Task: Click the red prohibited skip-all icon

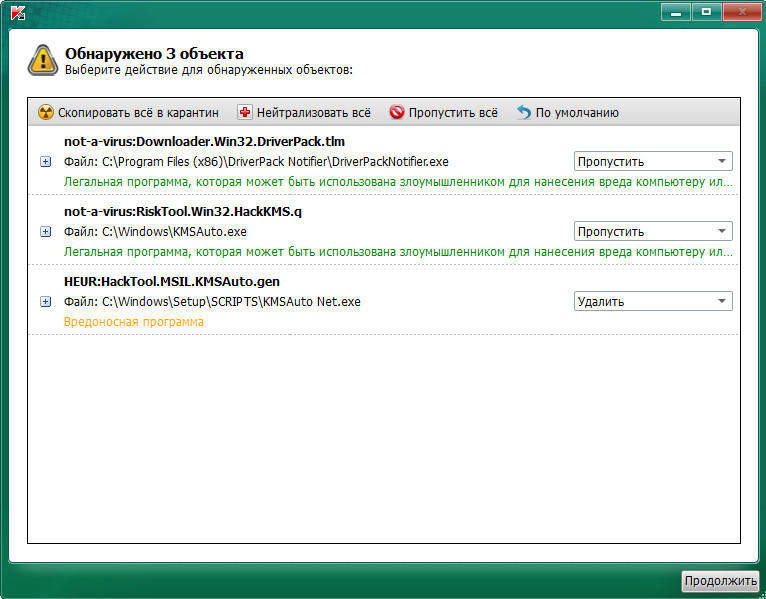Action: (397, 112)
